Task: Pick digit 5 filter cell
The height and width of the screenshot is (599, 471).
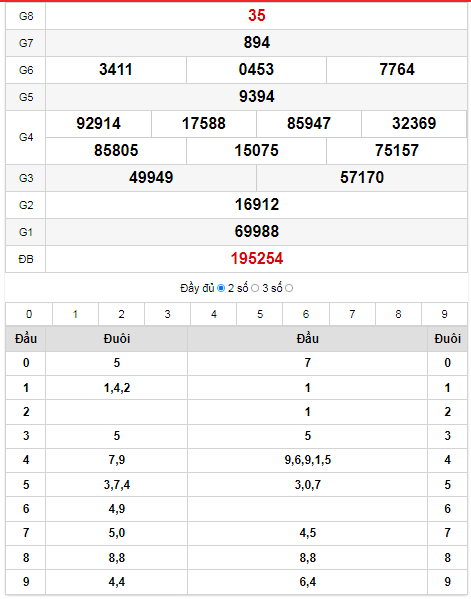Action: coord(260,314)
